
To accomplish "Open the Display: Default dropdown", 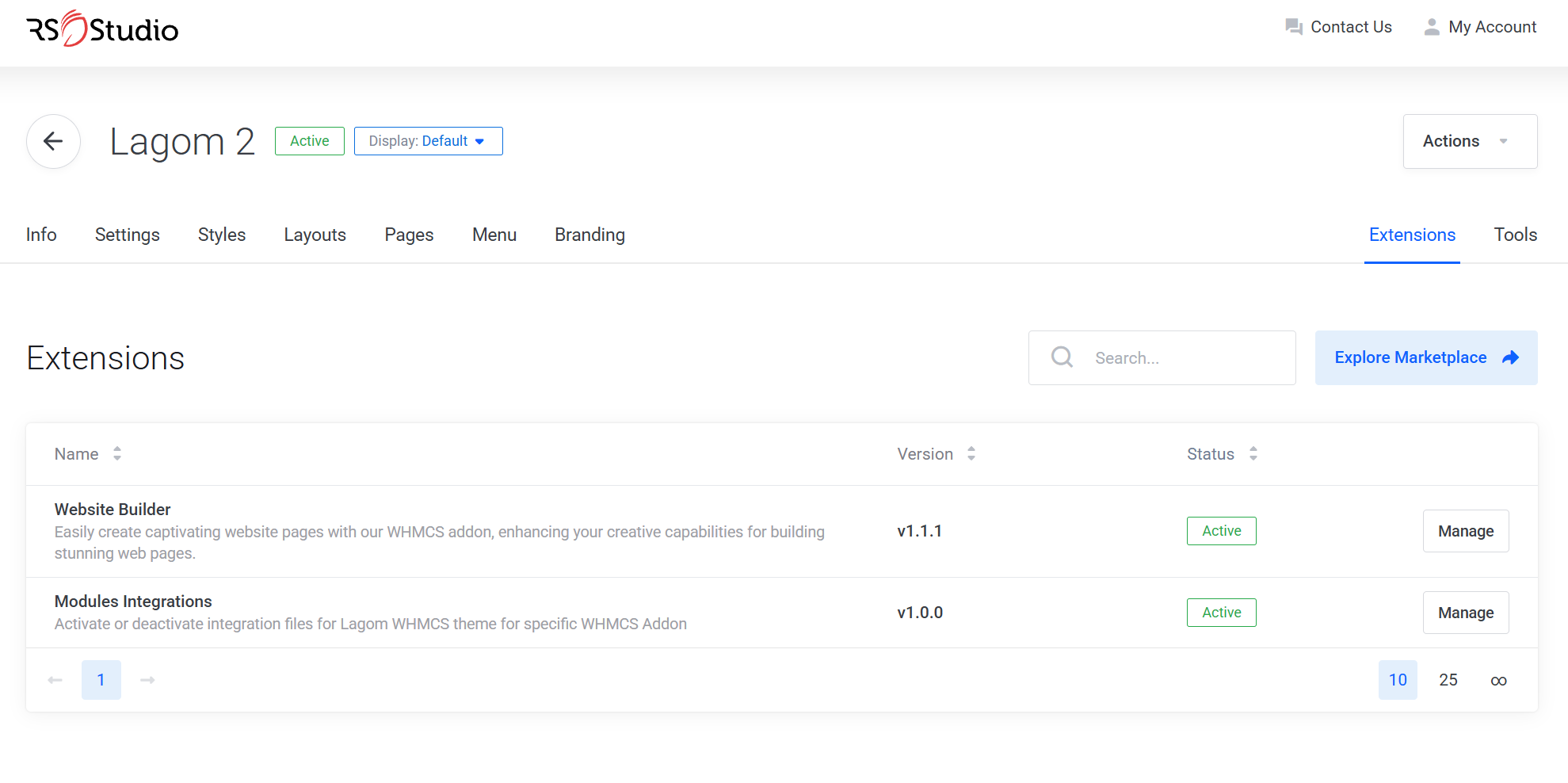I will (x=428, y=141).
